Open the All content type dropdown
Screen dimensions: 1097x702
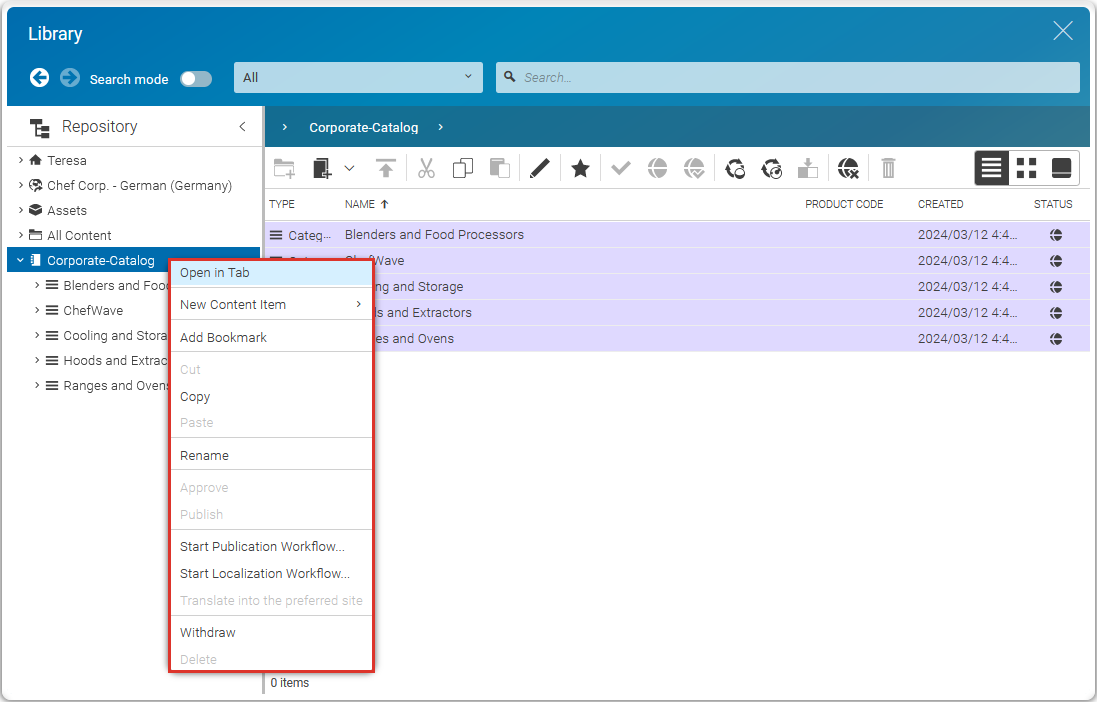click(358, 77)
